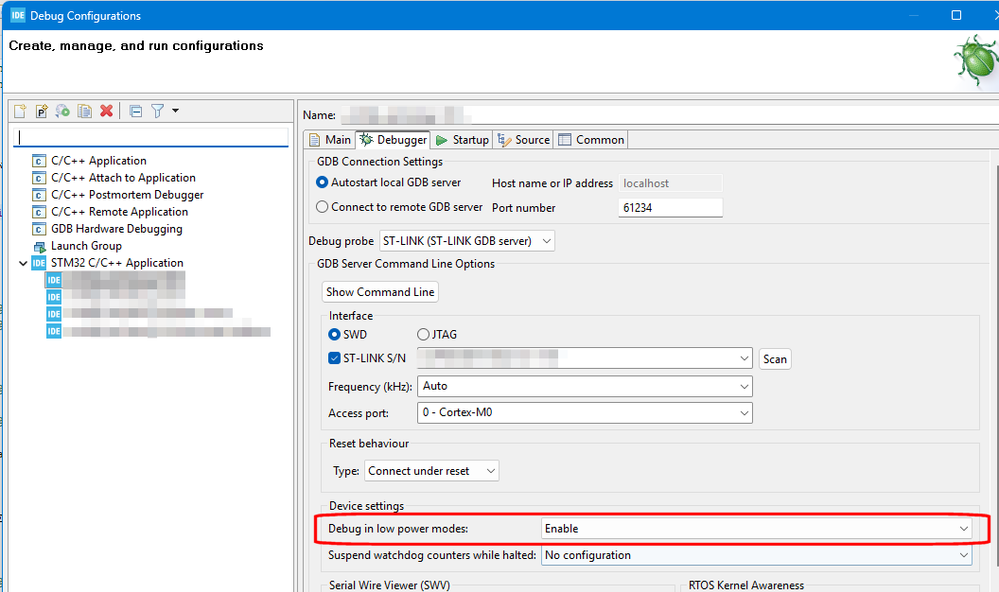Select the JTAG interface radio button
Screen dimensions: 999x592
[x=423, y=335]
